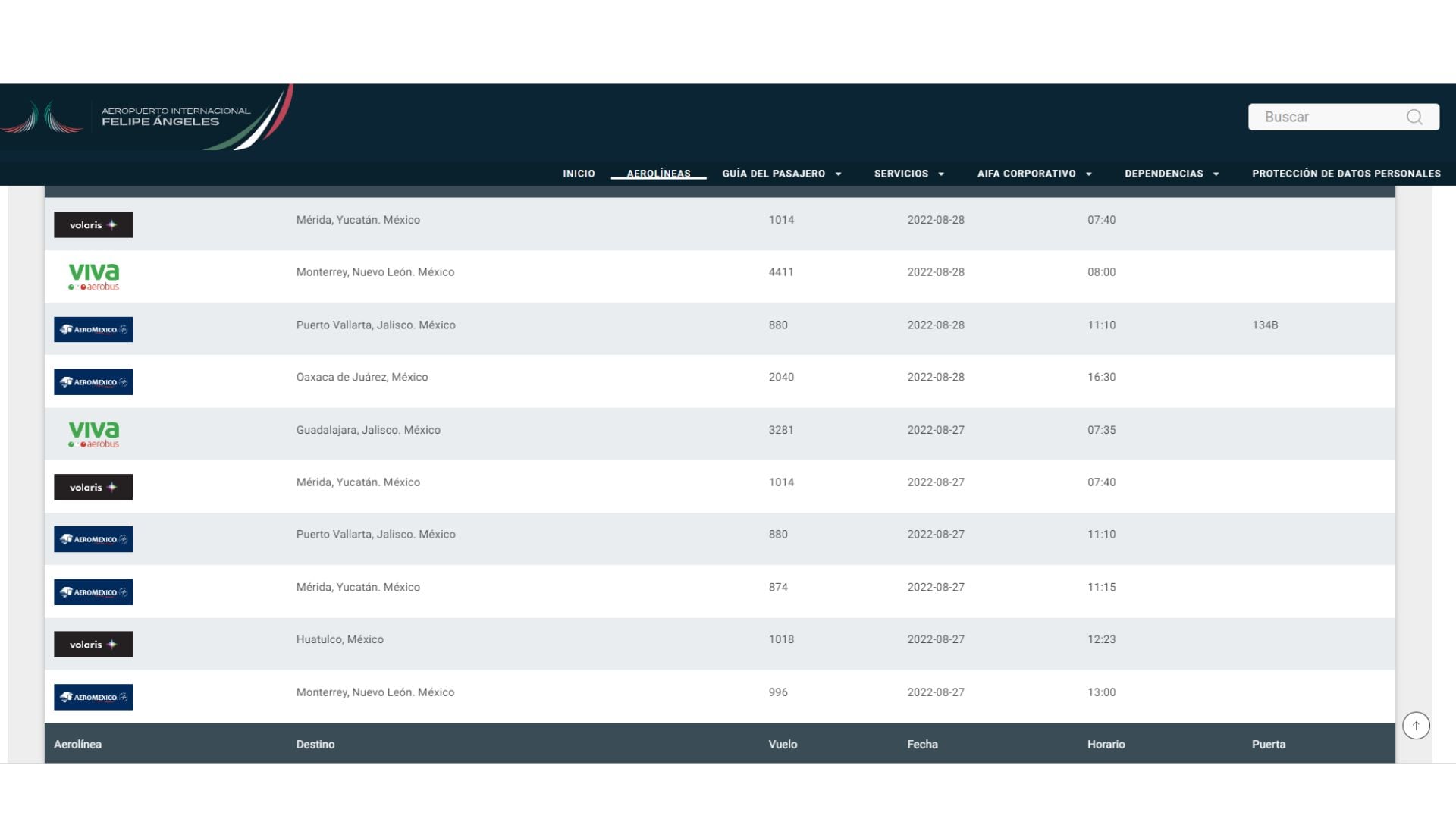This screenshot has width=1456, height=819.
Task: Open Protección de Datos Personales link
Action: 1346,174
